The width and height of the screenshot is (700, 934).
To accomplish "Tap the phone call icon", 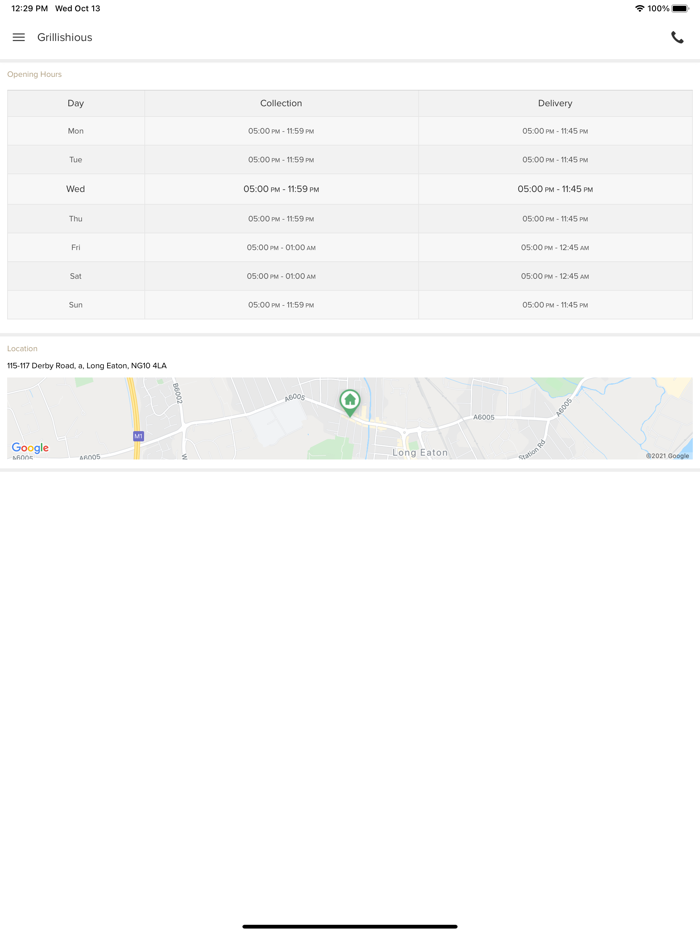I will click(677, 38).
